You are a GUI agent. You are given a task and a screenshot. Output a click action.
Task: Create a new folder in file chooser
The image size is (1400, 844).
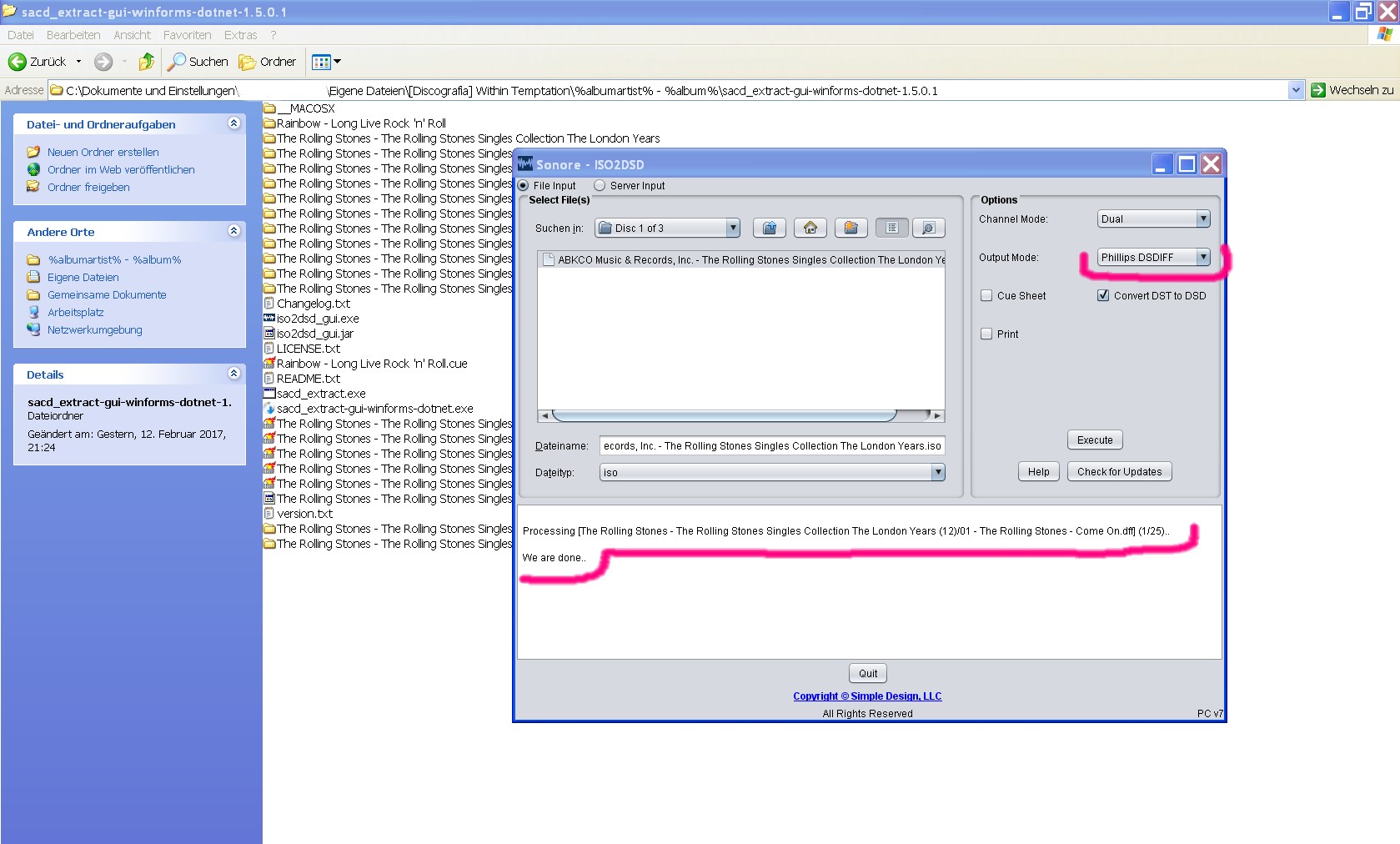[851, 228]
